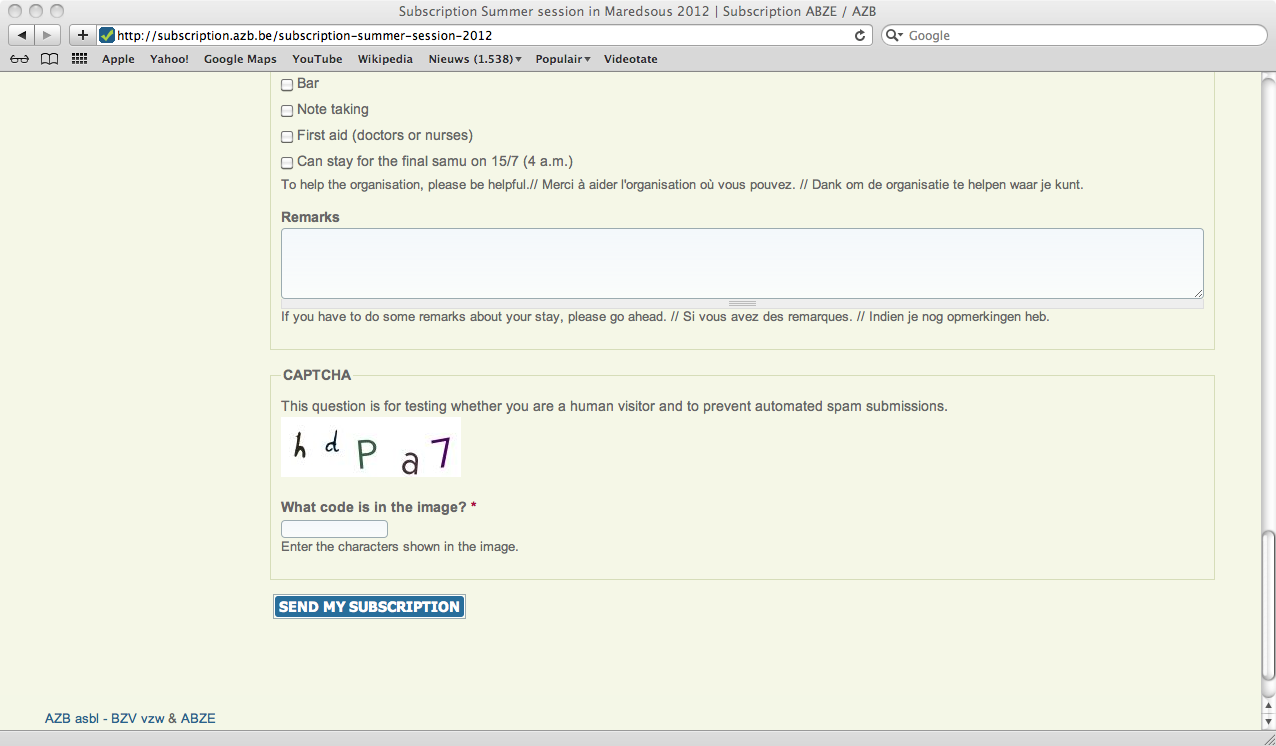1276x746 pixels.
Task: Follow the AZB asbl footer link
Action: tap(71, 719)
